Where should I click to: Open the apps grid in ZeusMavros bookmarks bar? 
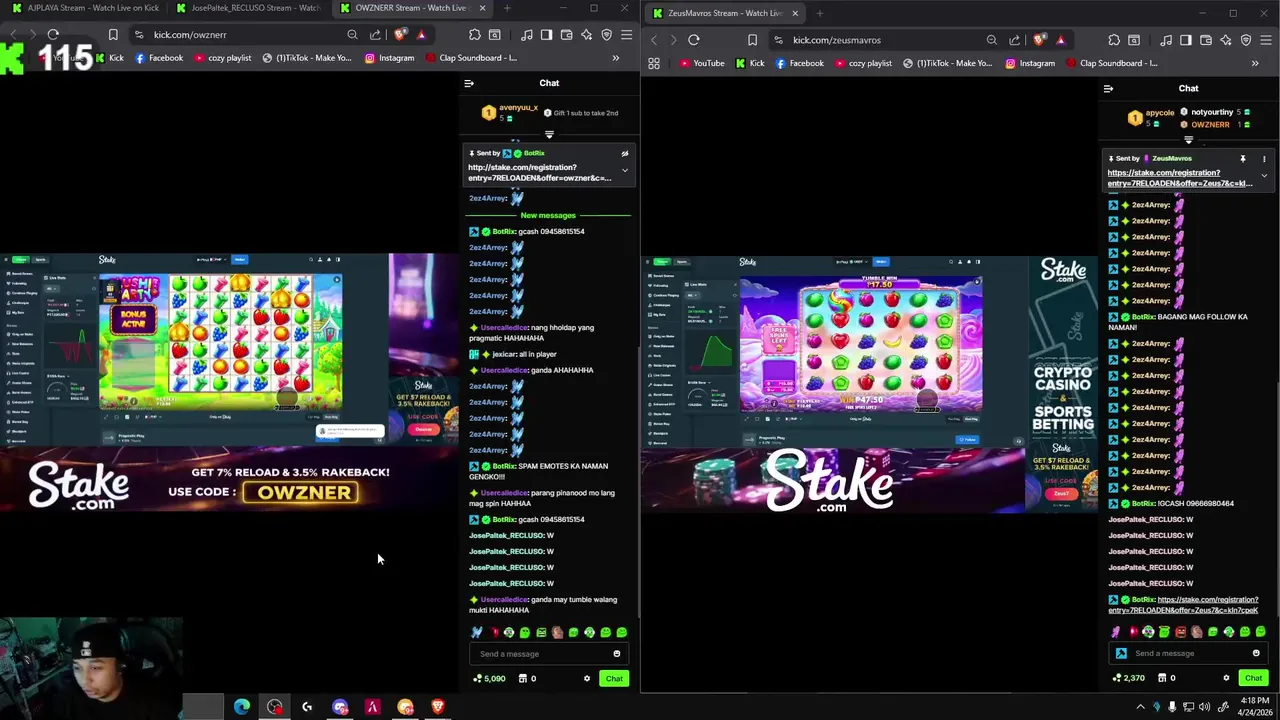coord(654,63)
